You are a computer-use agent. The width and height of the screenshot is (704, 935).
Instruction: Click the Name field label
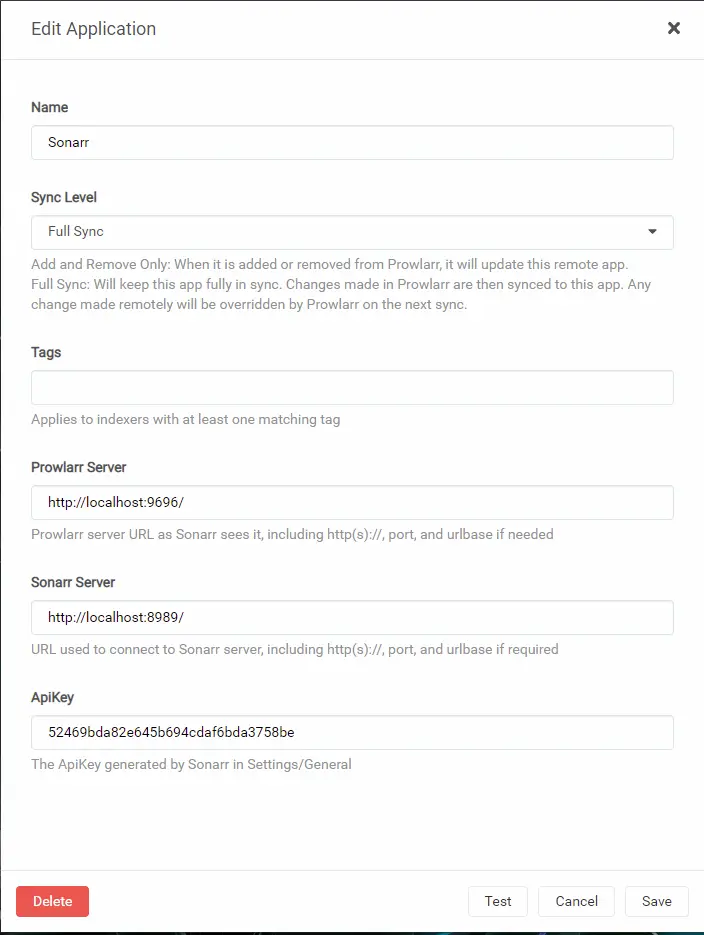tap(50, 107)
